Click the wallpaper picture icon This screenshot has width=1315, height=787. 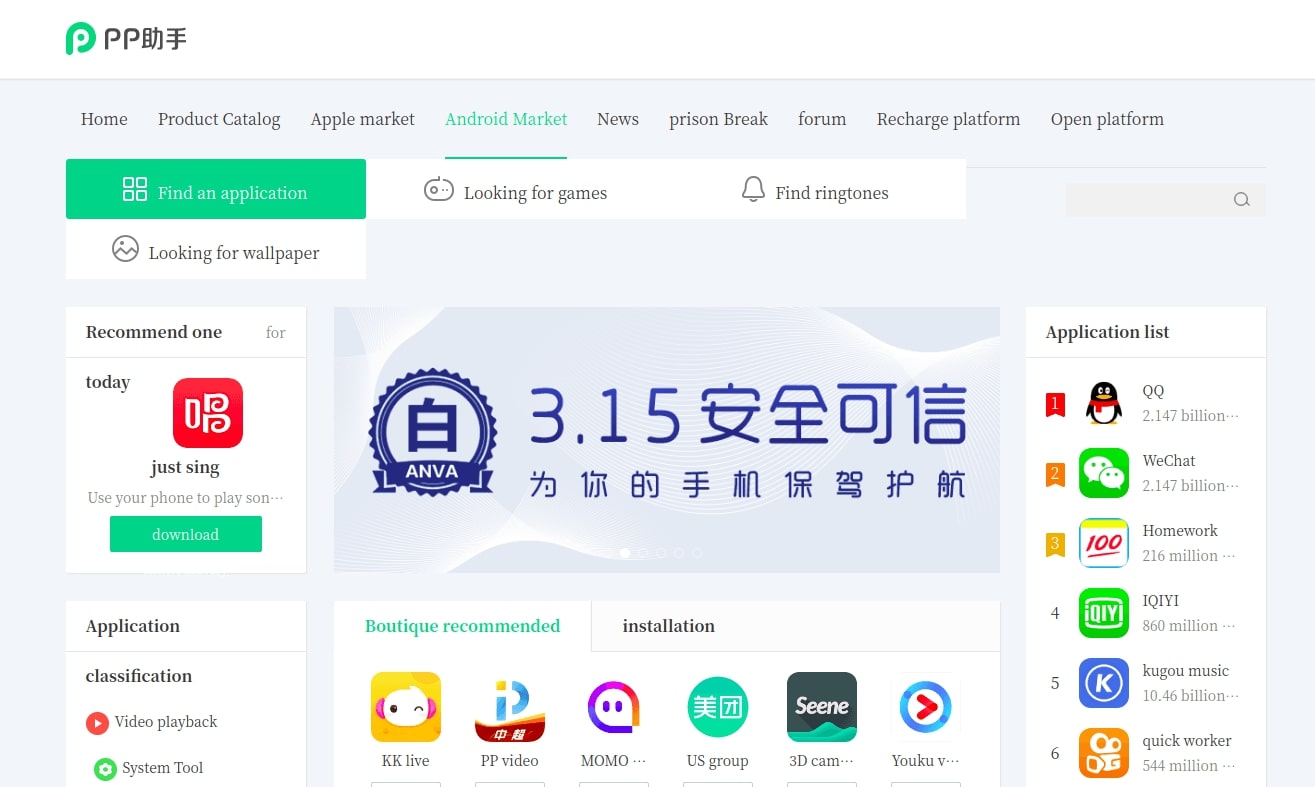point(125,249)
